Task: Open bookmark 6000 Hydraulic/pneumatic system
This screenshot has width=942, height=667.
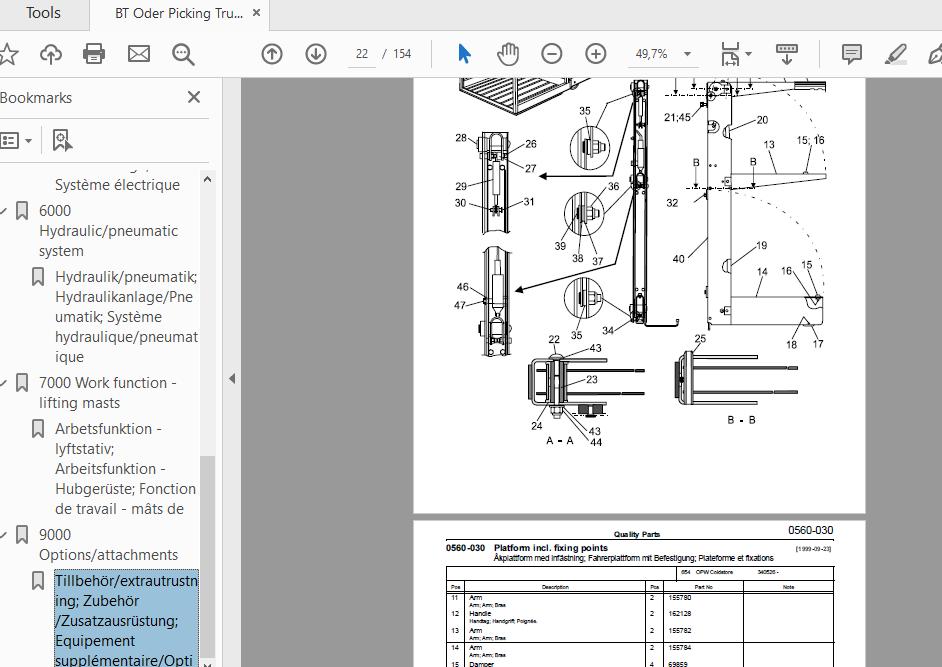Action: (109, 231)
